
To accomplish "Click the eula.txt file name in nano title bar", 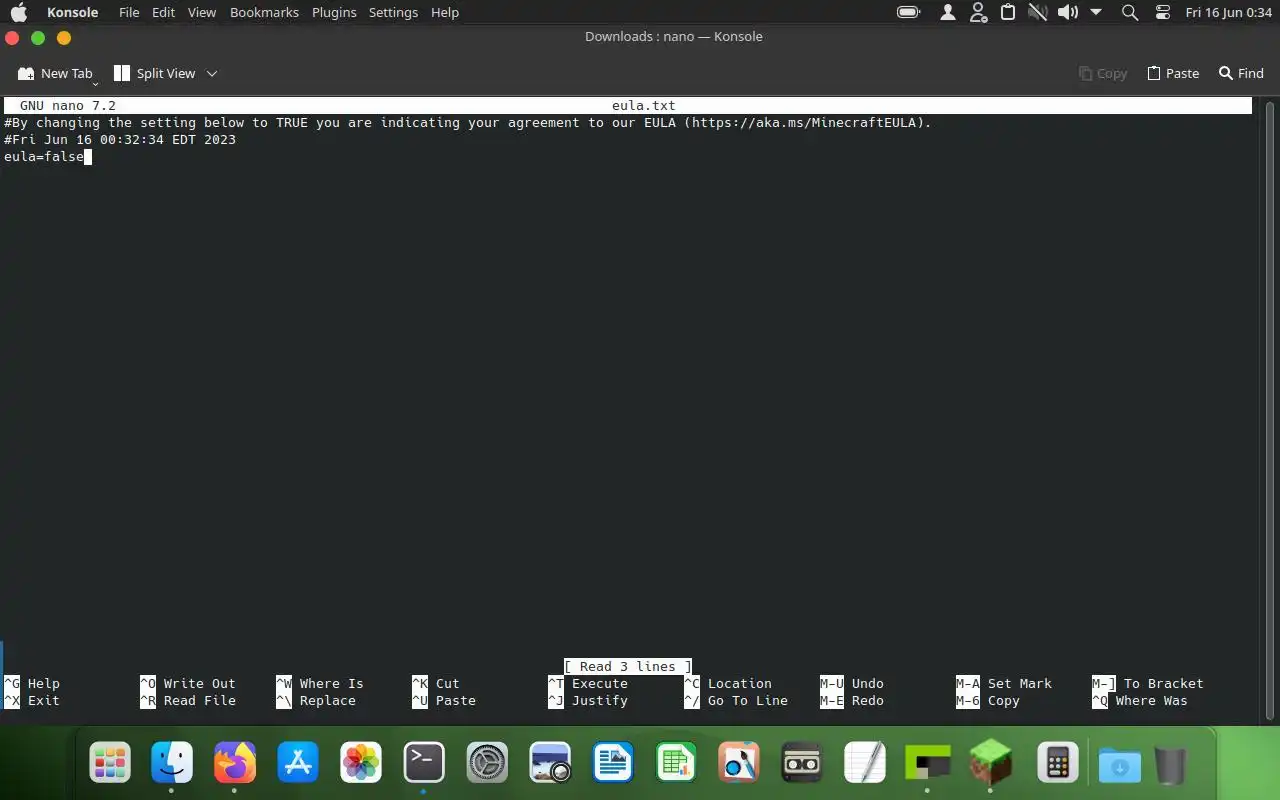I will pos(644,105).
